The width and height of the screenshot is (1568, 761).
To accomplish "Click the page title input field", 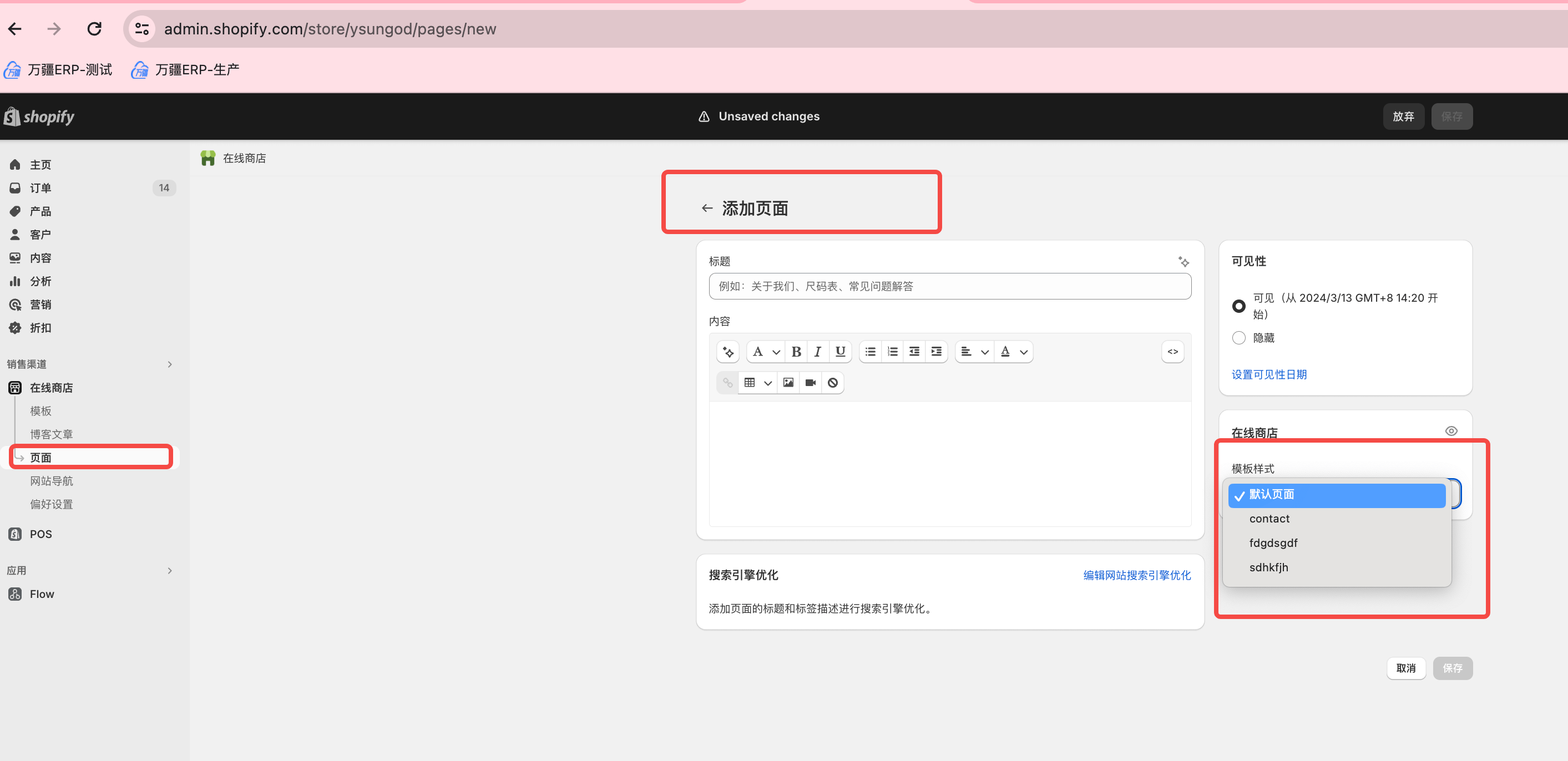I will [x=949, y=287].
